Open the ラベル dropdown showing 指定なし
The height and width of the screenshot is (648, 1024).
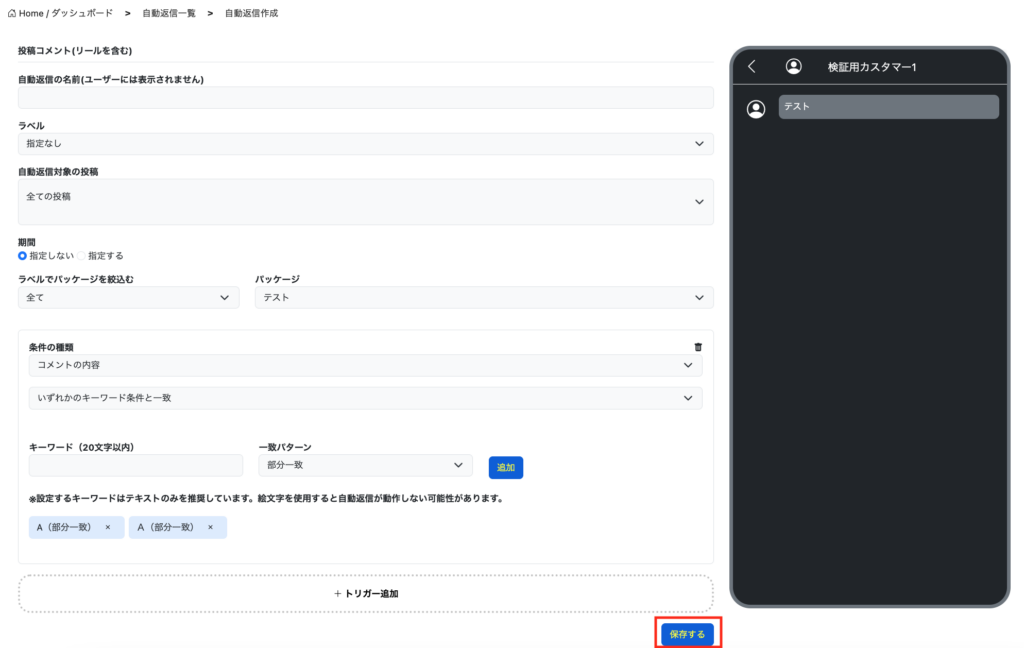pos(366,144)
